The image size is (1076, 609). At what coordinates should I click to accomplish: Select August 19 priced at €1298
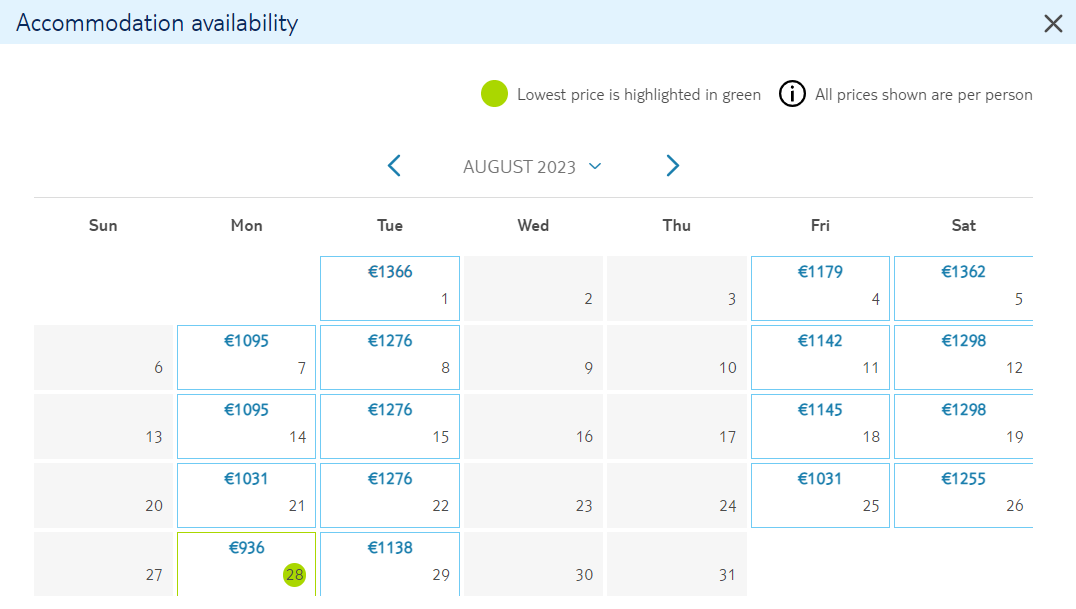963,426
